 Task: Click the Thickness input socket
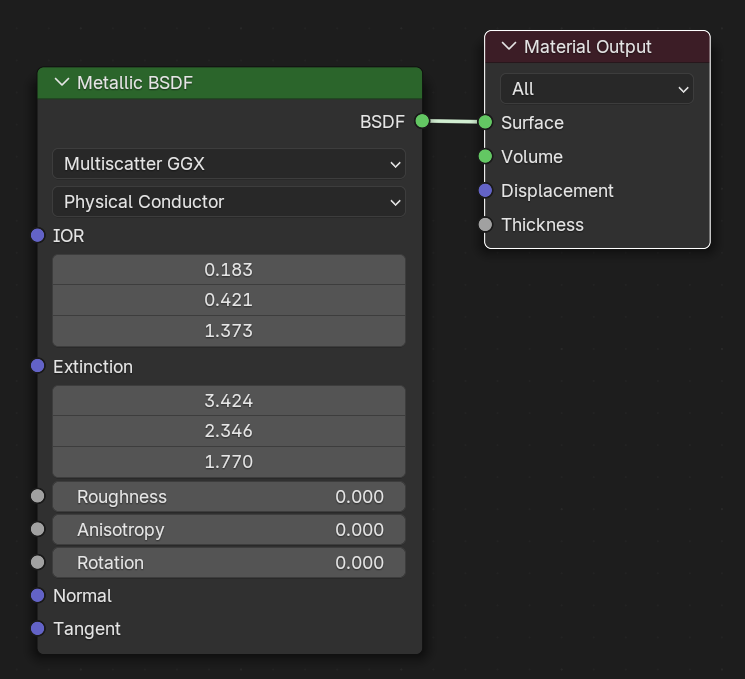pyautogui.click(x=485, y=224)
